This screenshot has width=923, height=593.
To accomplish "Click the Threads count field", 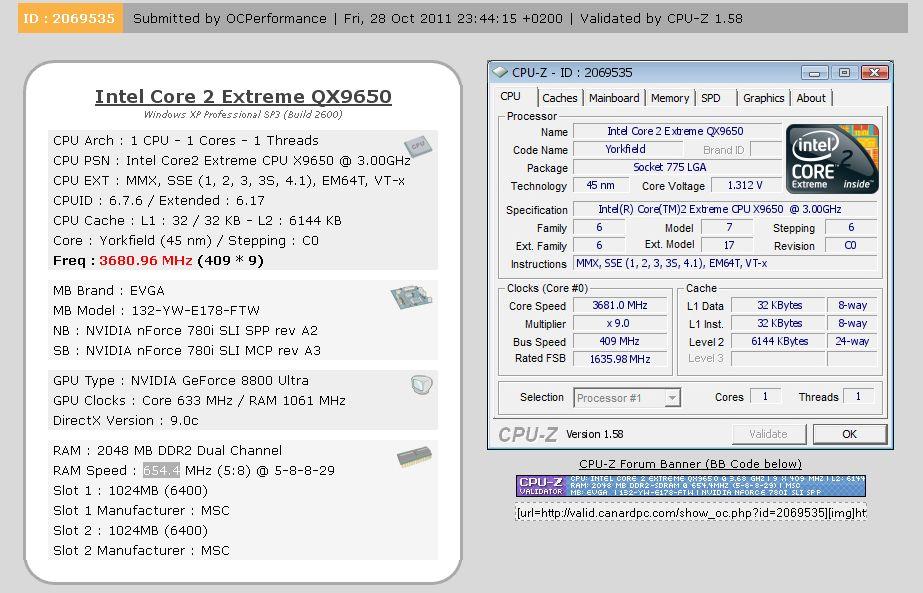I will pyautogui.click(x=858, y=396).
